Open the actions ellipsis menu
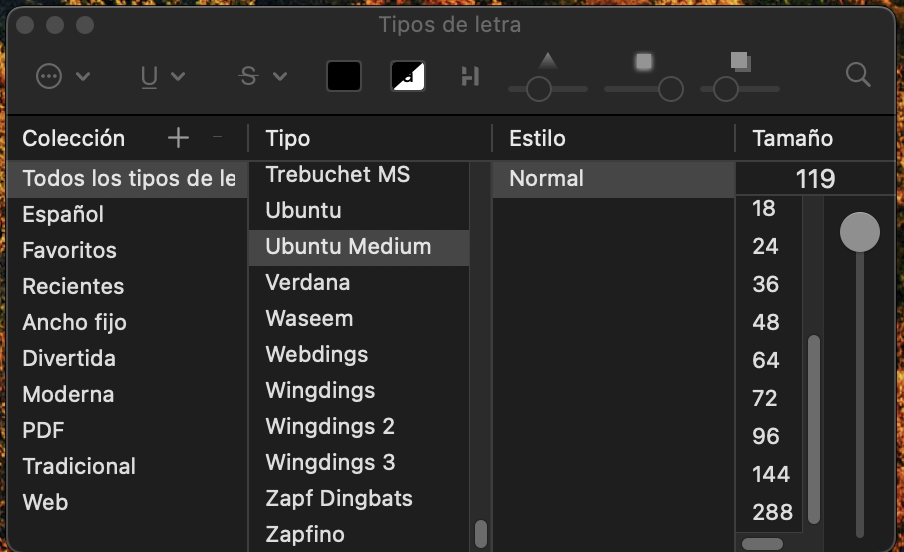 coord(62,76)
